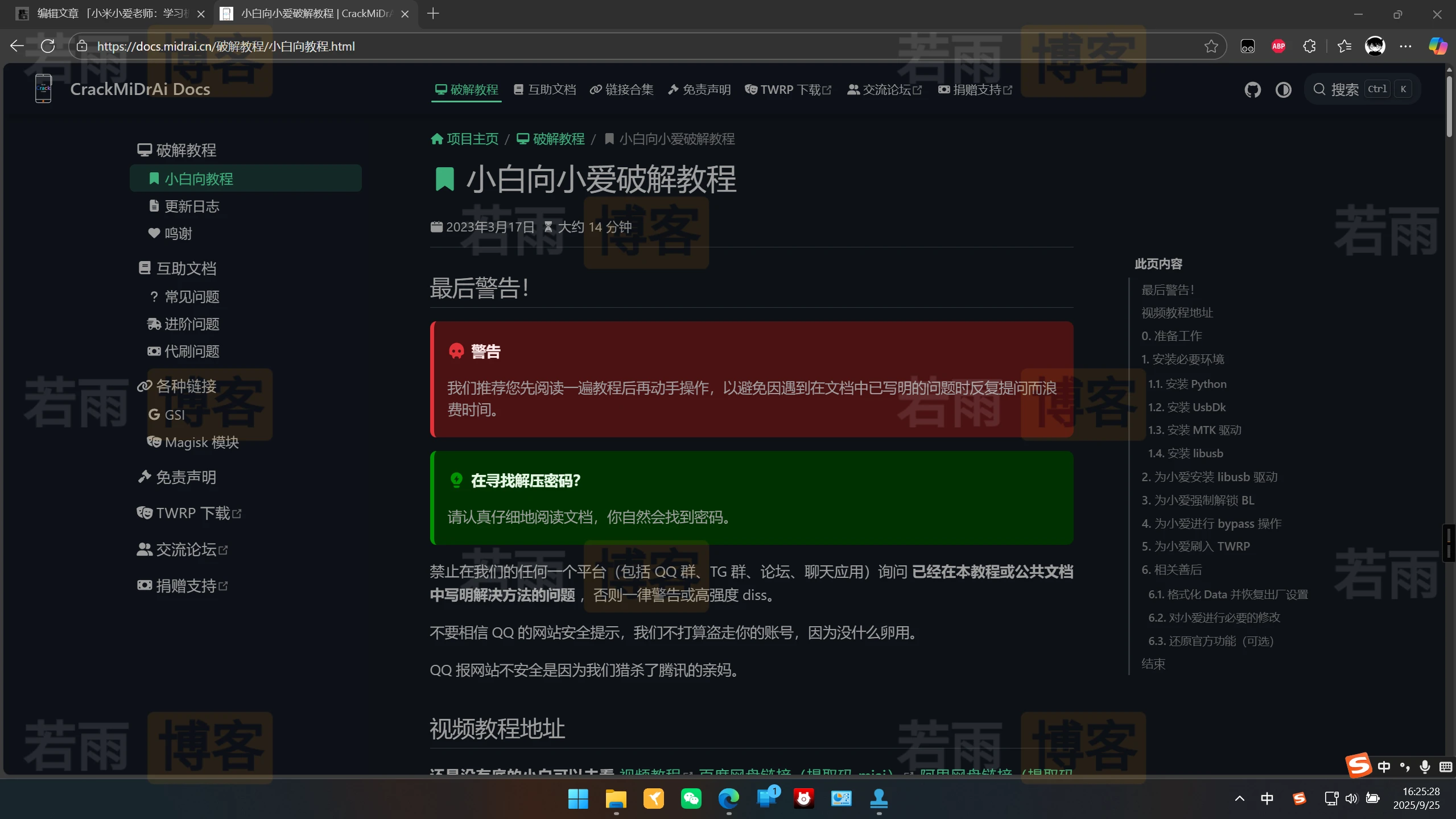Screen dimensions: 1456x819
Task: Click CrackMiDrAi Docs phone logo
Action: tap(43, 89)
